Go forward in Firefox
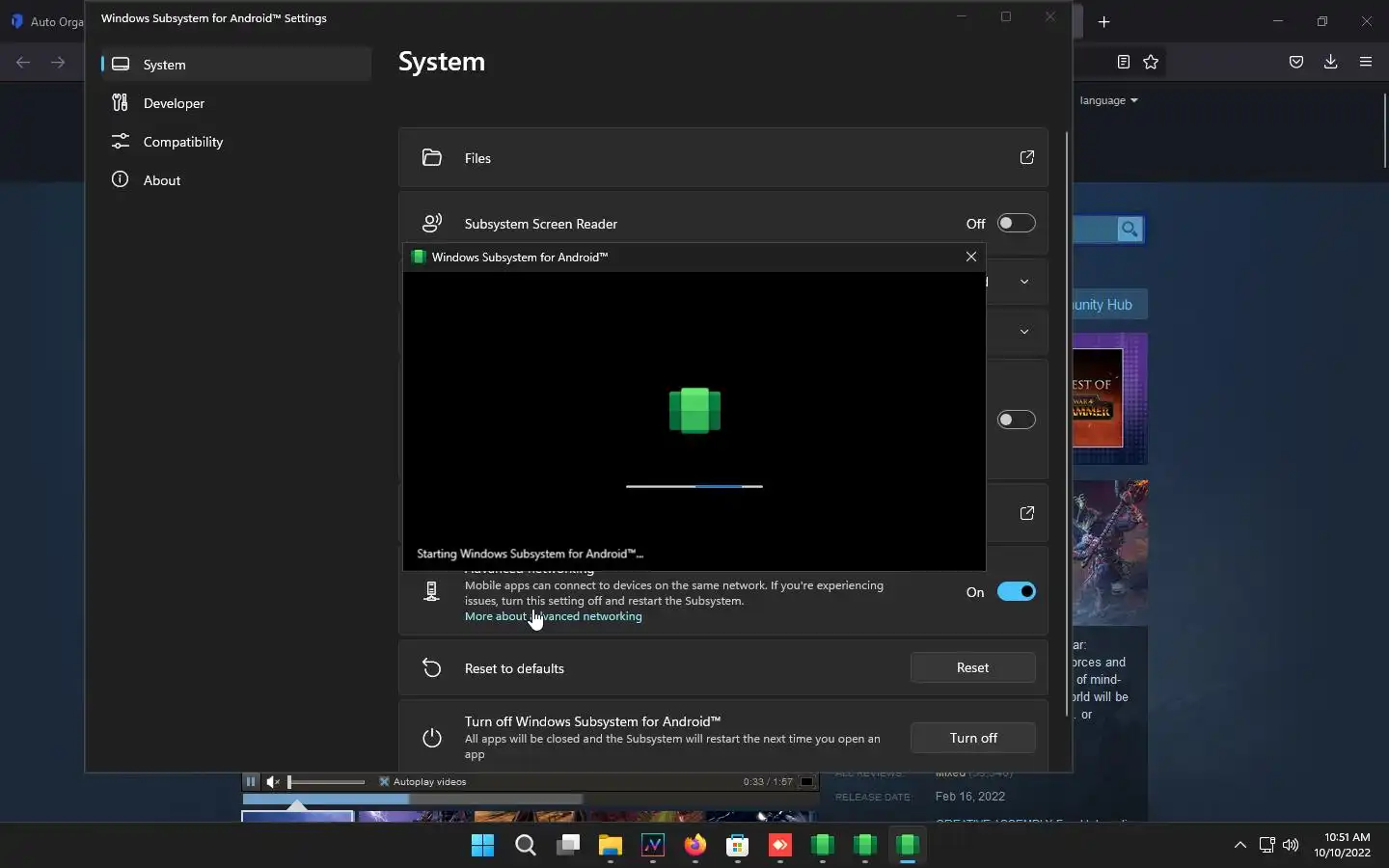The height and width of the screenshot is (868, 1389). point(58,63)
